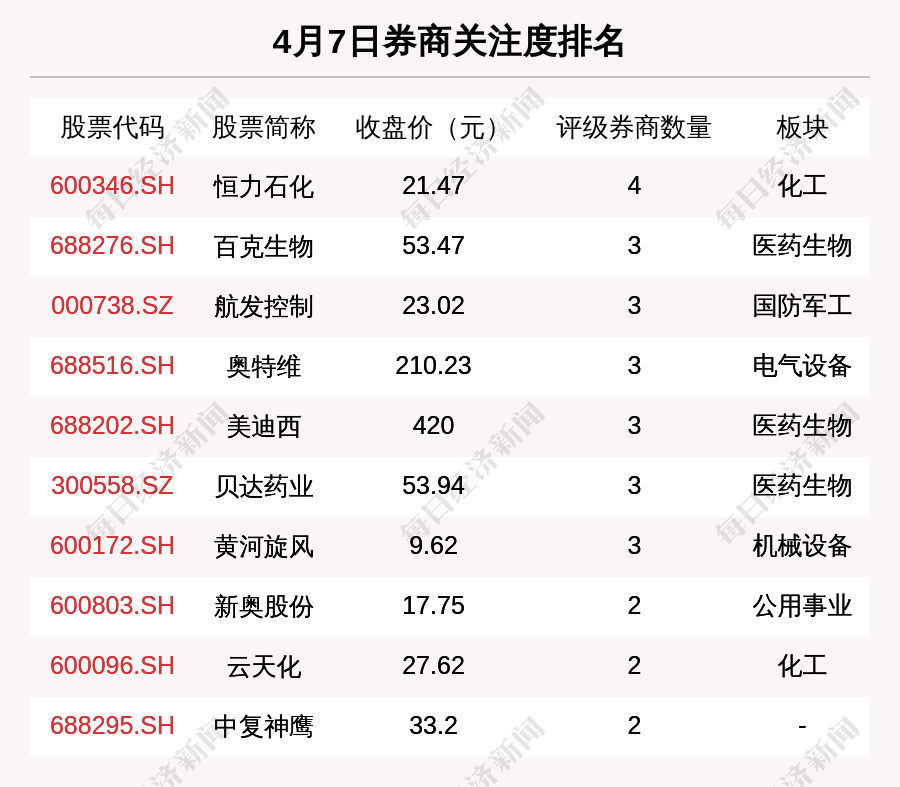Screen dimensions: 900x787
Task: Click stock name 贝达药业
Action: click(263, 486)
